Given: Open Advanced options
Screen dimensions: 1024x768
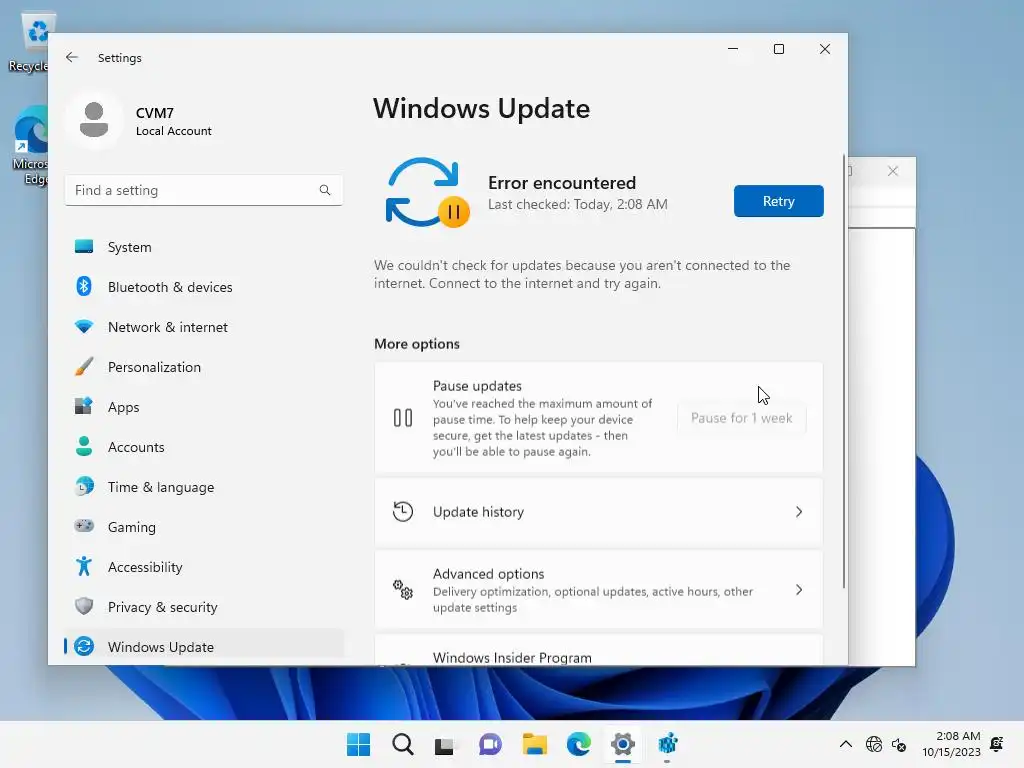Looking at the screenshot, I should 598,590.
